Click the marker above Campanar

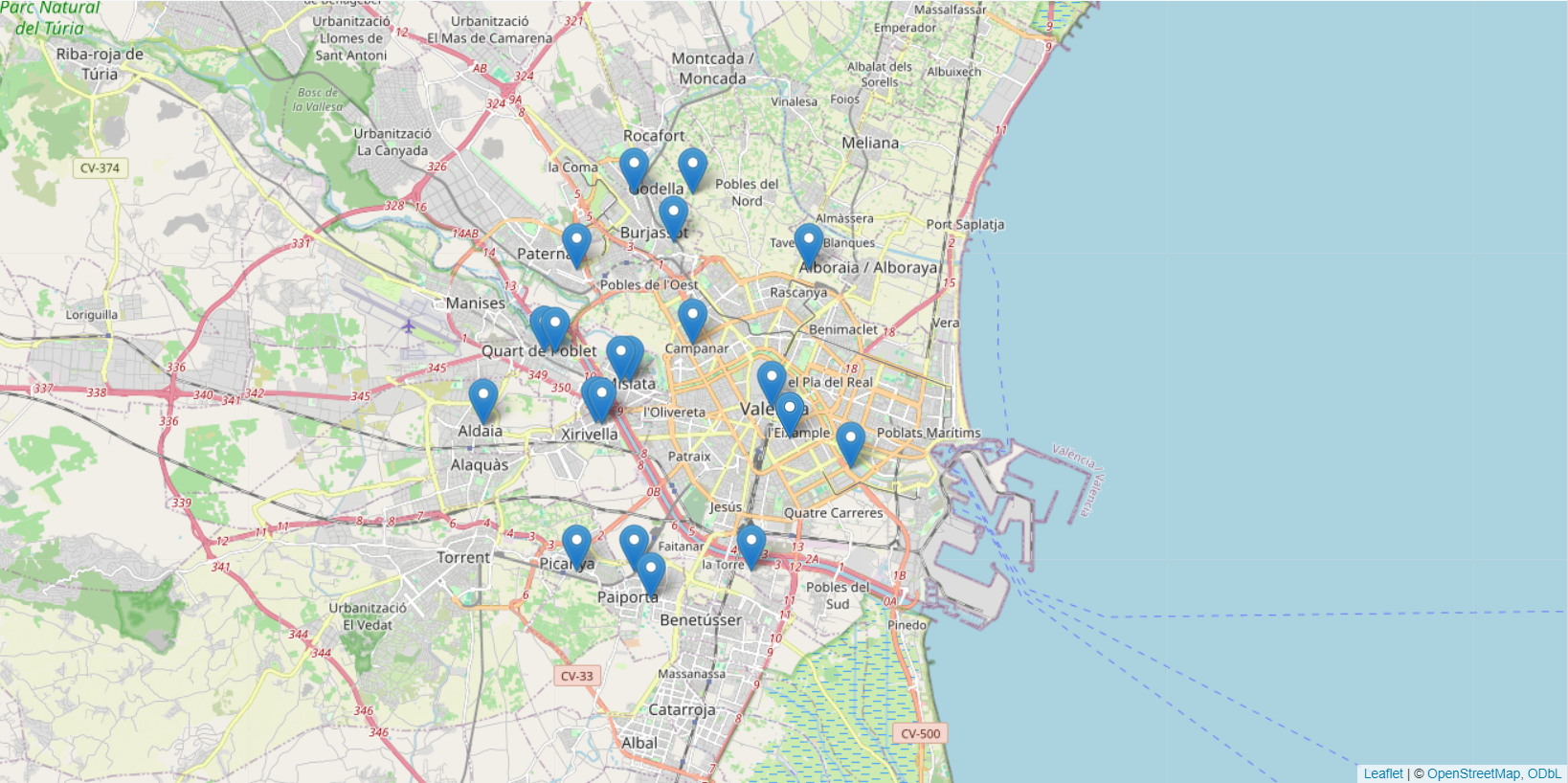tap(692, 317)
